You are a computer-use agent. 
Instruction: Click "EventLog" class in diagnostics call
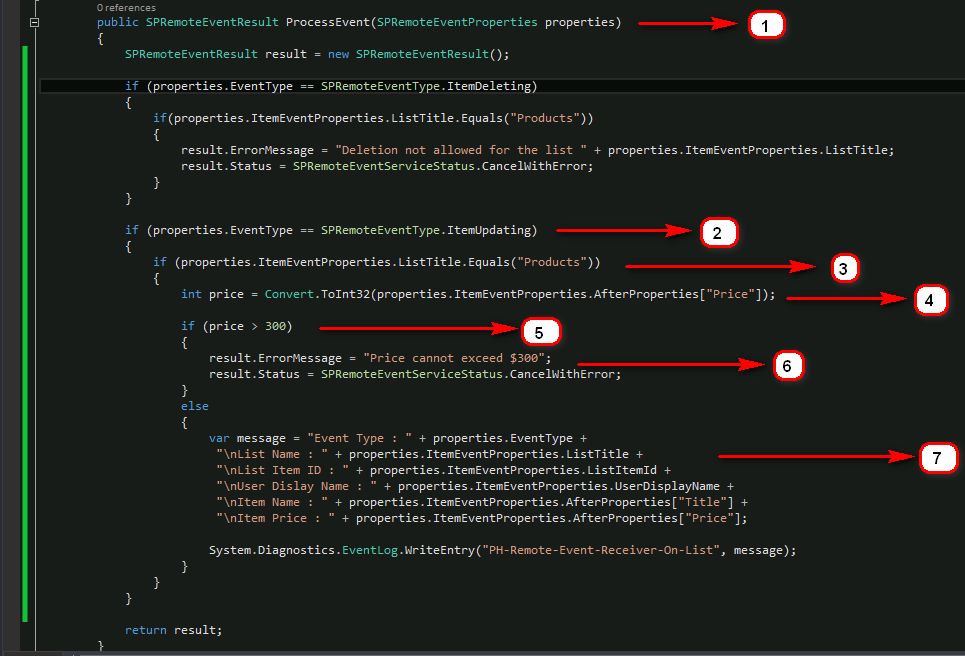click(370, 550)
